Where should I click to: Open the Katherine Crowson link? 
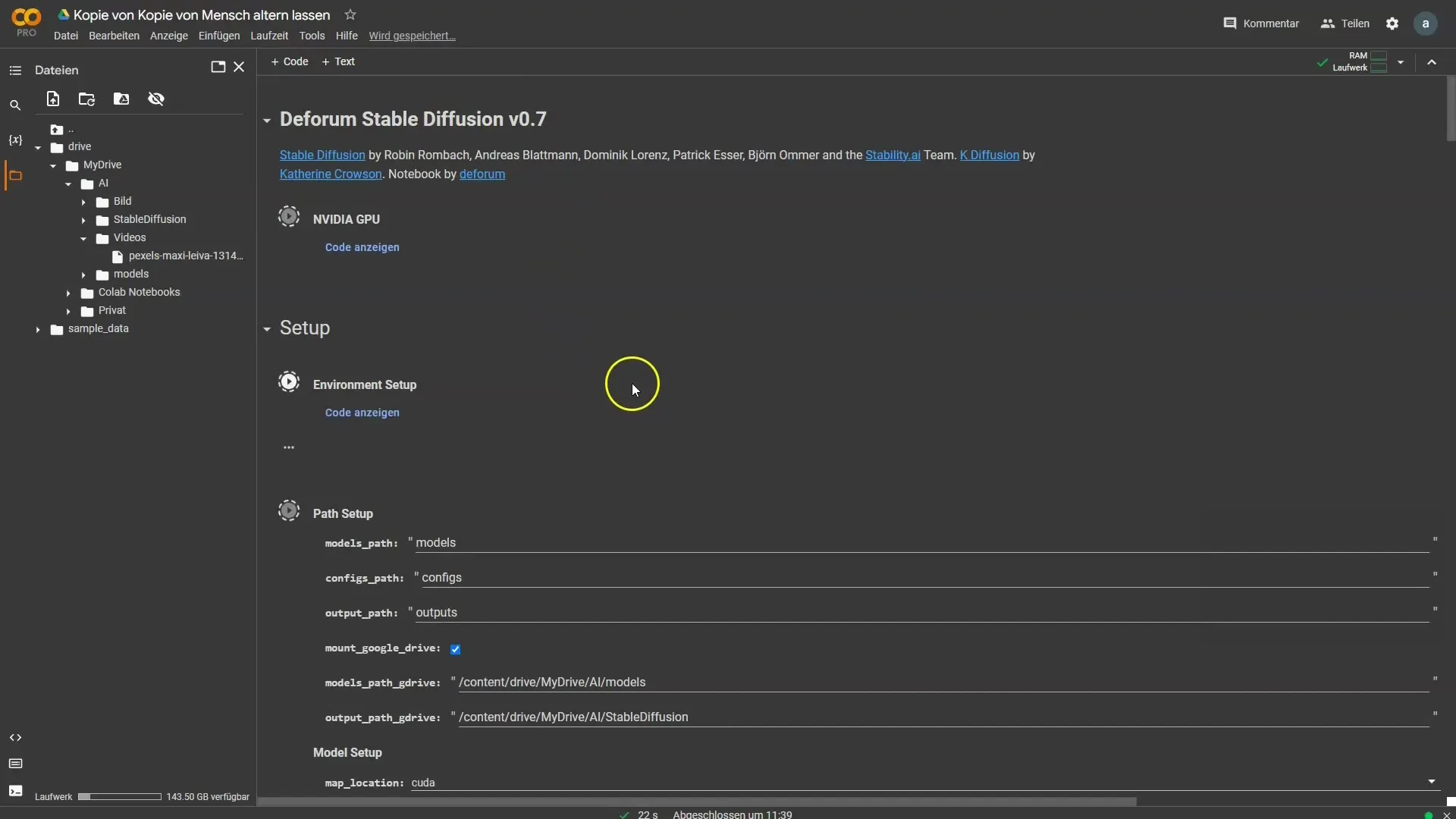coord(331,174)
